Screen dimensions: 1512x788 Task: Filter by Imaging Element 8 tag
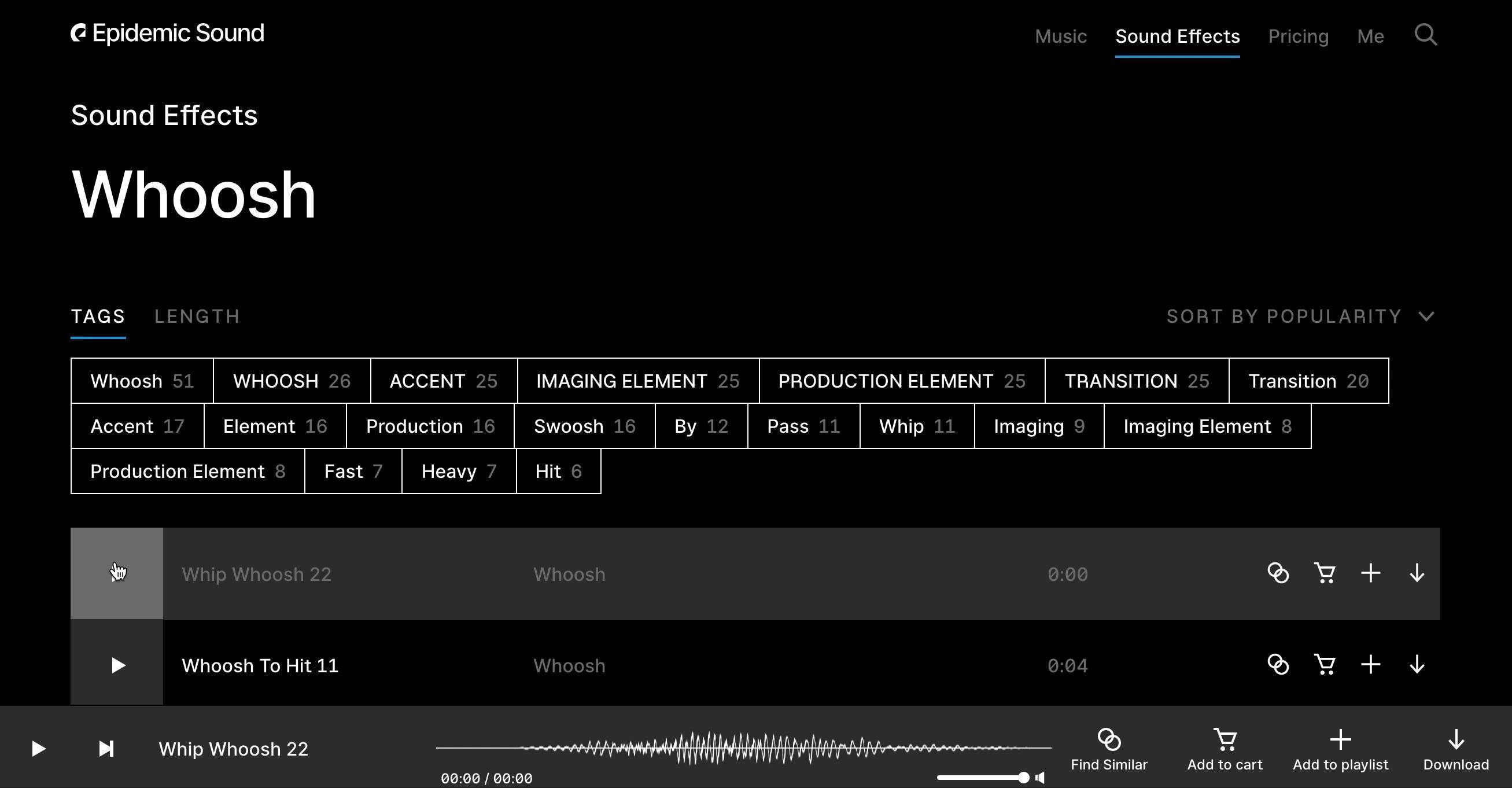click(1207, 426)
